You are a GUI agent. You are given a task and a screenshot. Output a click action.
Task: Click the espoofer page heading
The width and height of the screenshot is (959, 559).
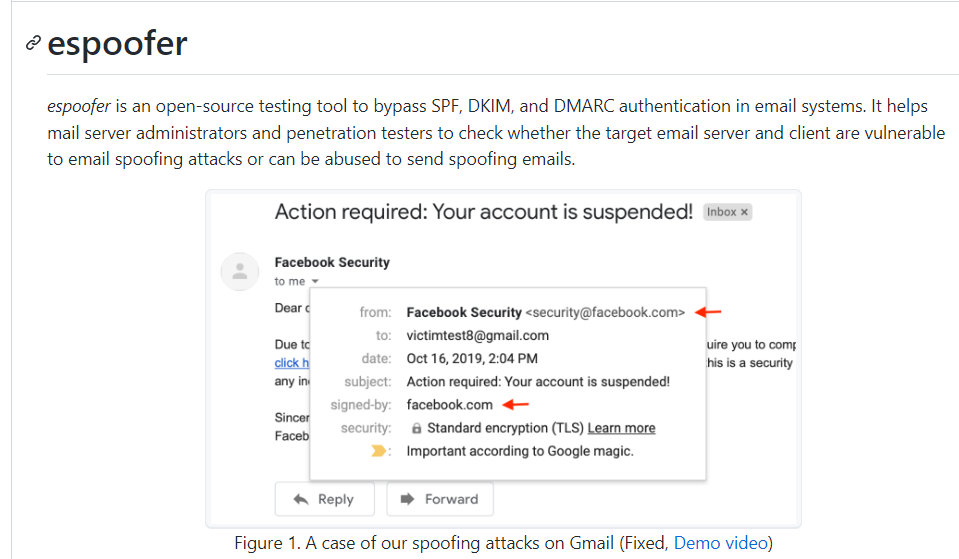(x=117, y=43)
